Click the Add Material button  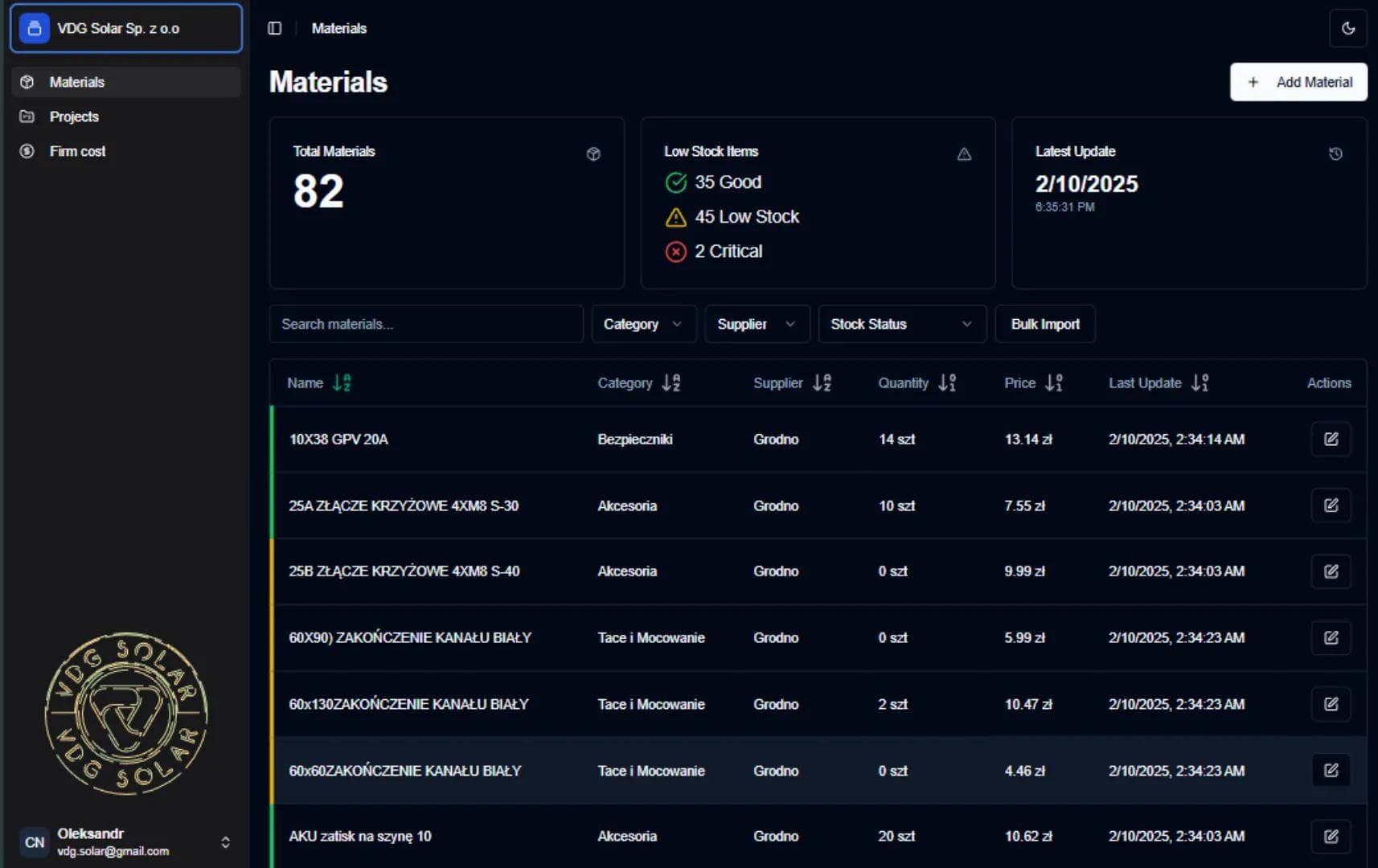pyautogui.click(x=1298, y=81)
